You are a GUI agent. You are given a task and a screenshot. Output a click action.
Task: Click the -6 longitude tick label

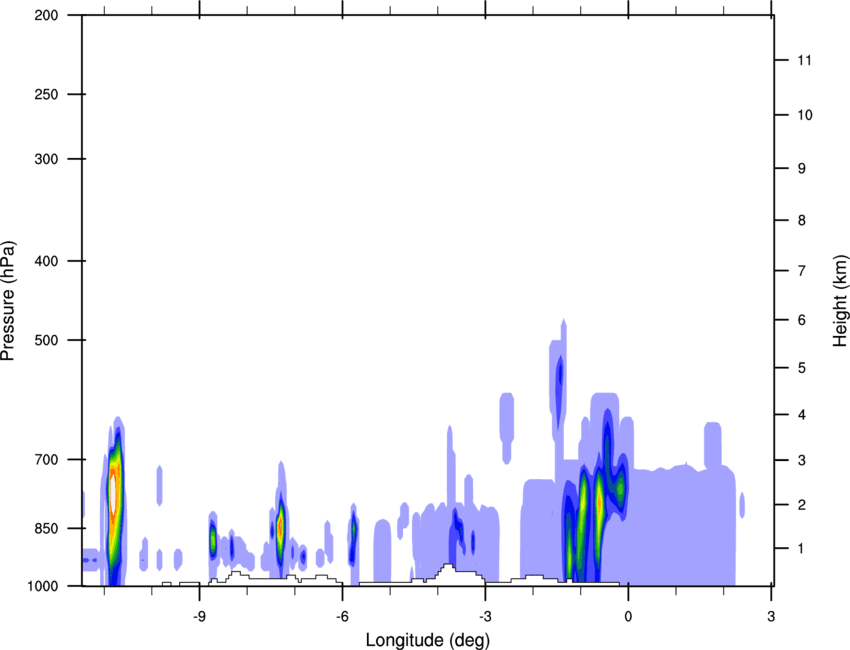342,617
